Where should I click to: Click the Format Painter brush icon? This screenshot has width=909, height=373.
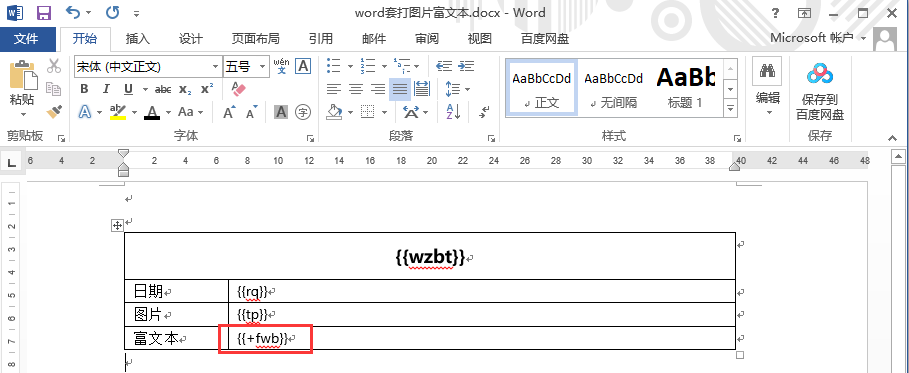[54, 111]
